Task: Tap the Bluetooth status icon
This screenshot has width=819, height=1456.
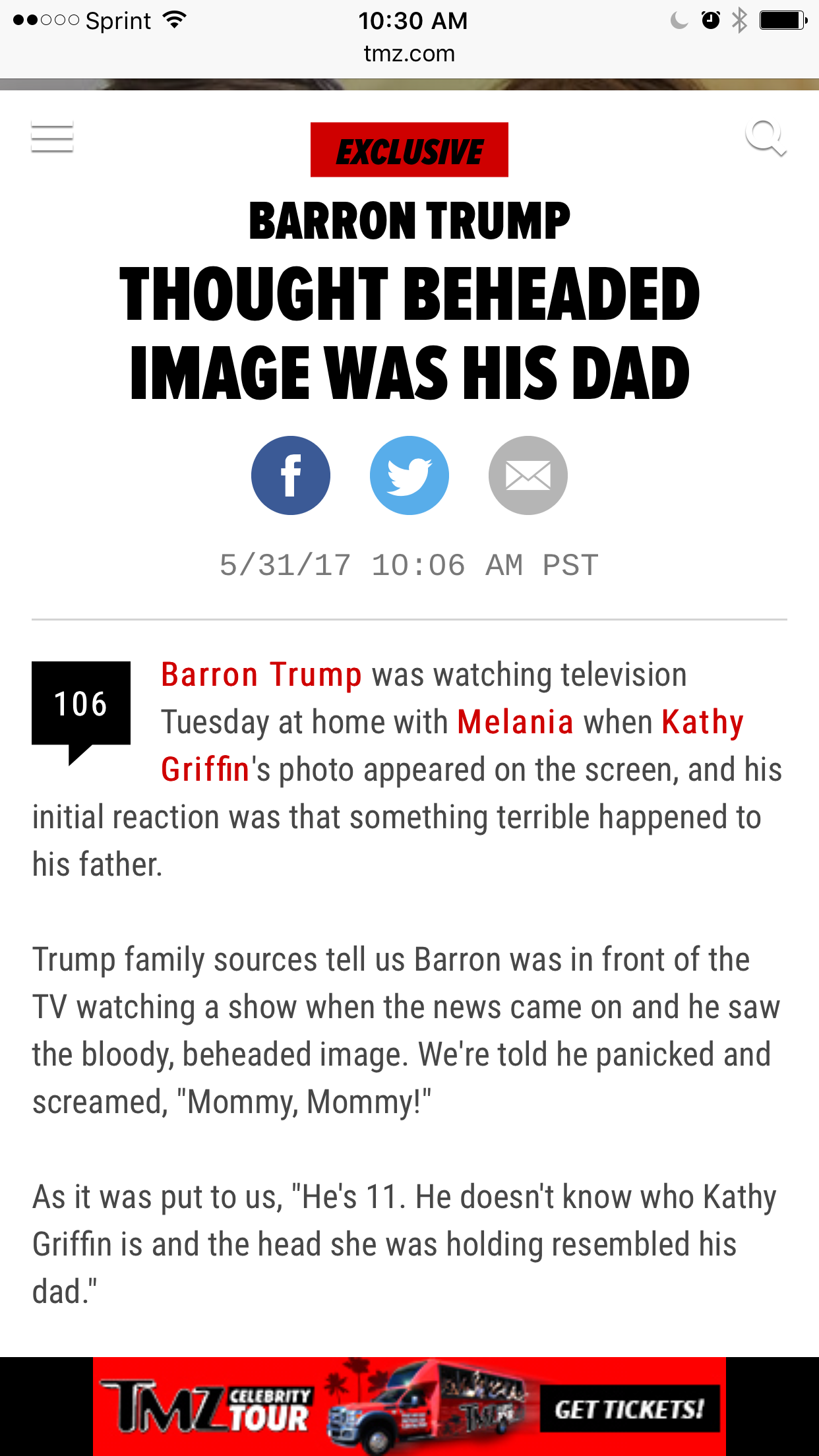Action: (x=740, y=20)
